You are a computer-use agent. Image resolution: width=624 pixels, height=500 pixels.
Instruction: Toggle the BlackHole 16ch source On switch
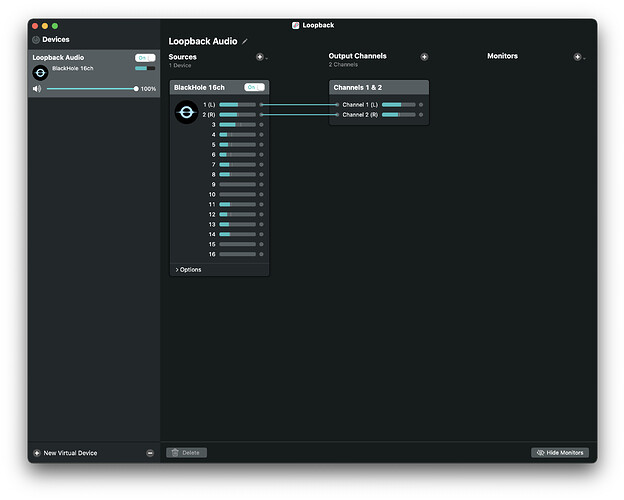tap(254, 87)
